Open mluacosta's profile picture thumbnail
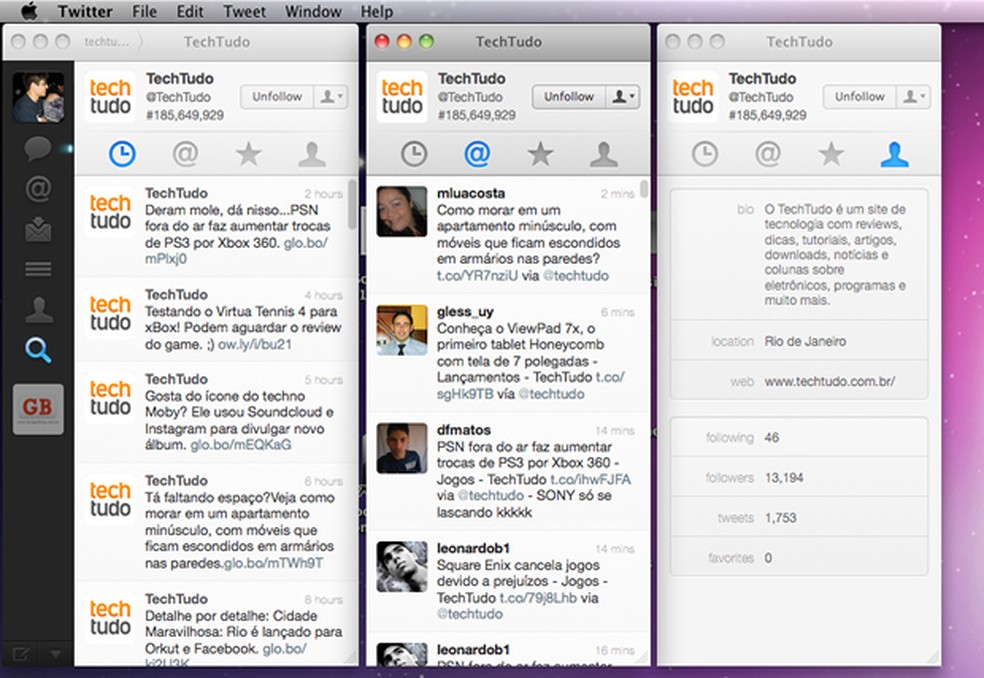Screen dimensions: 984x678 tap(401, 213)
